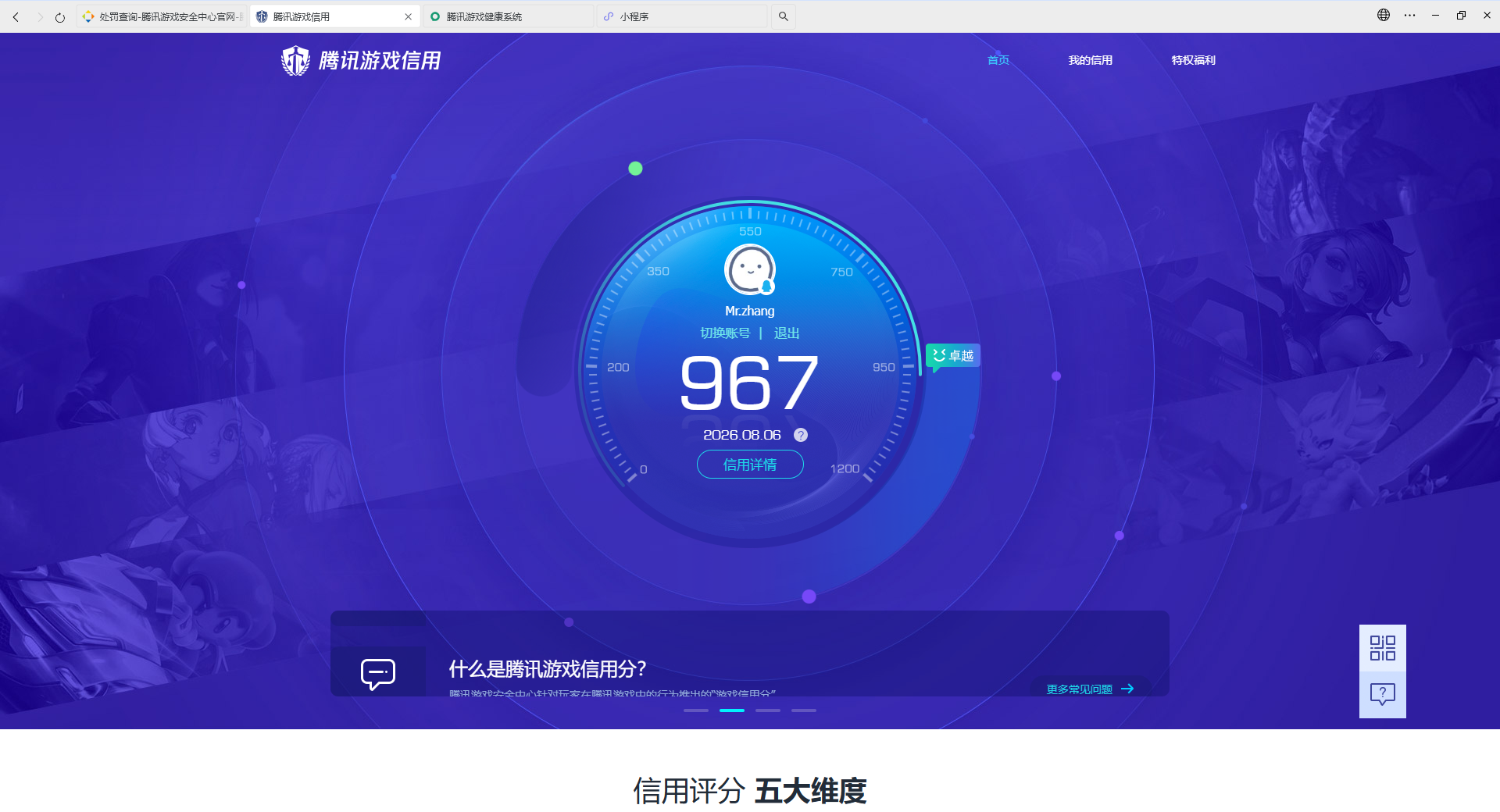
Task: Click the 550 gauge scale label
Action: click(750, 231)
